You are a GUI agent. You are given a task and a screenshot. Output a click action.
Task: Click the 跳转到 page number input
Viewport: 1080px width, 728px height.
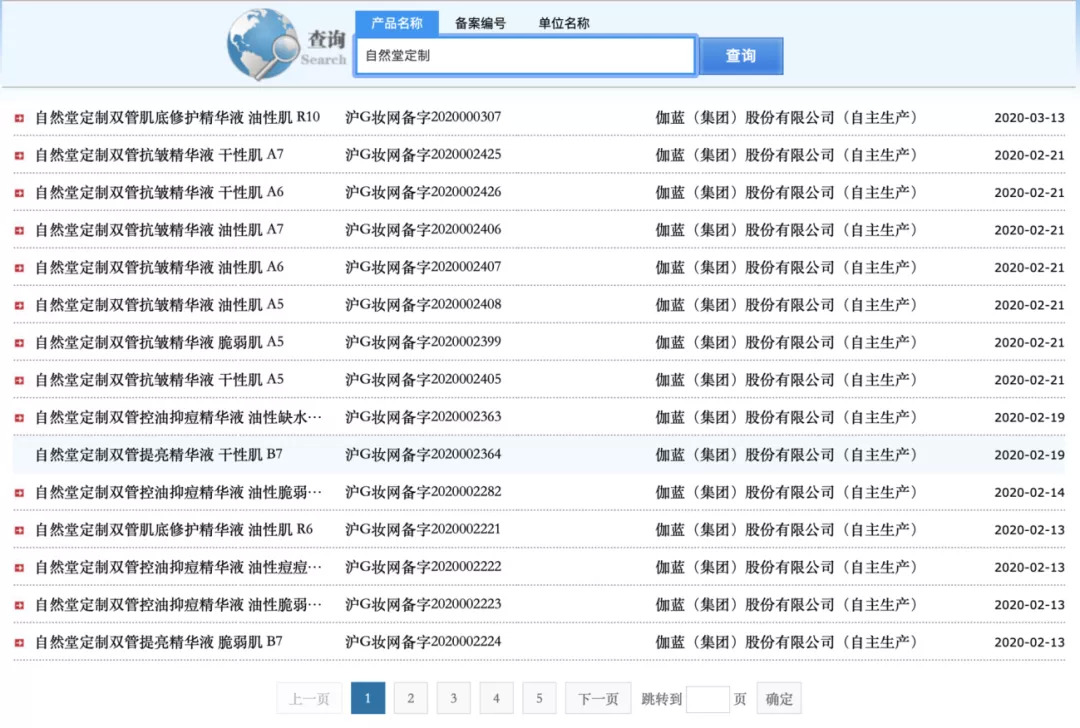click(707, 698)
